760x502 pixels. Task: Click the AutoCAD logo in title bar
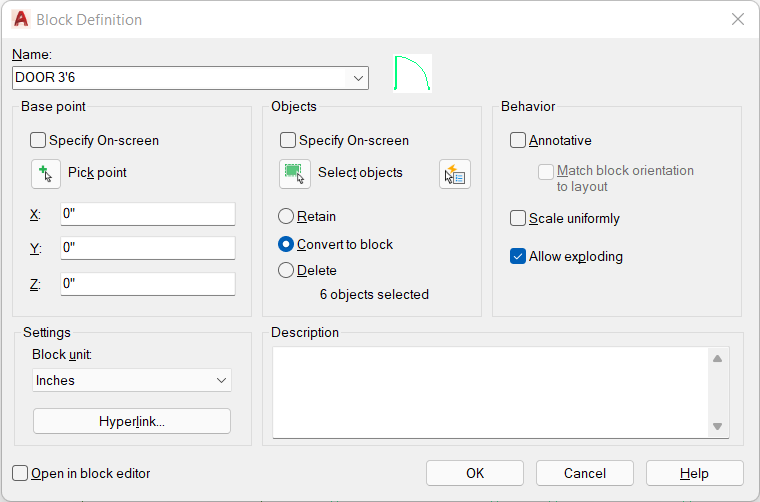pyautogui.click(x=21, y=19)
